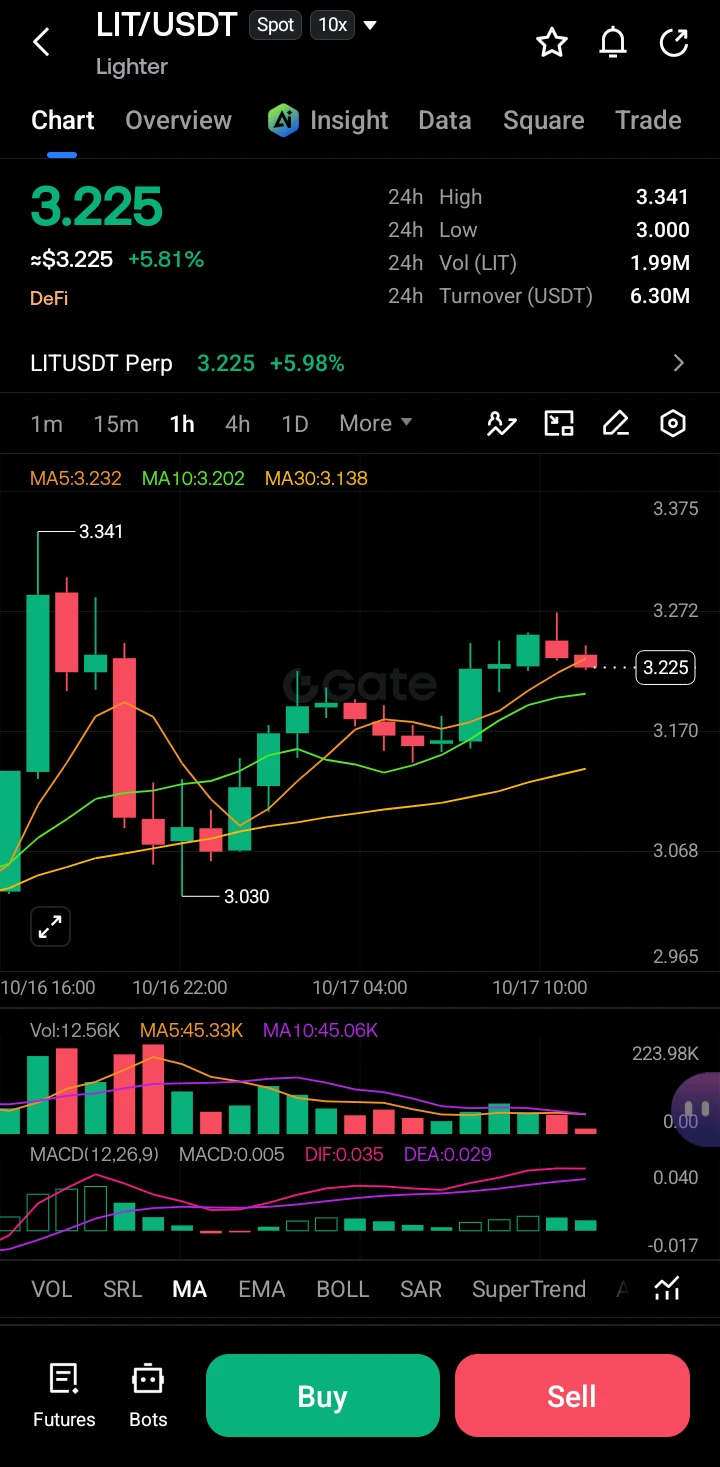Select the drawing pencil tool
This screenshot has height=1467, width=720.
[616, 424]
